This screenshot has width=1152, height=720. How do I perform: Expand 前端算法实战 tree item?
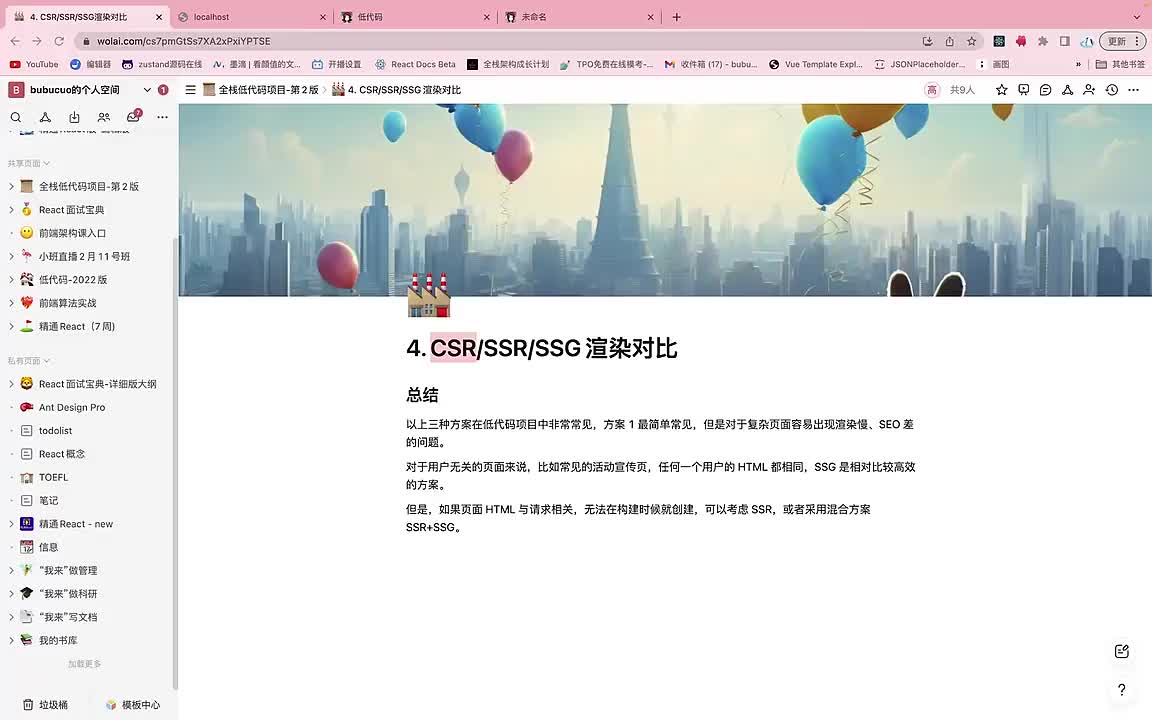point(11,303)
